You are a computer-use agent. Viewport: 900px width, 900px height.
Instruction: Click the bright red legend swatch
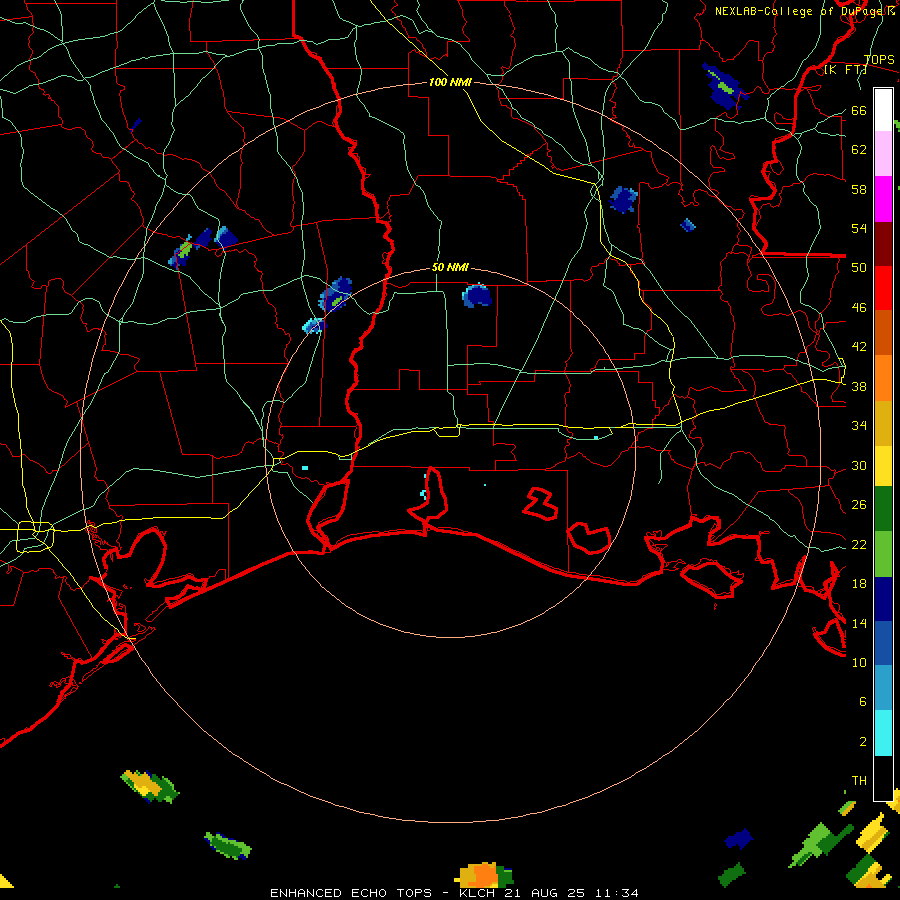pyautogui.click(x=883, y=288)
